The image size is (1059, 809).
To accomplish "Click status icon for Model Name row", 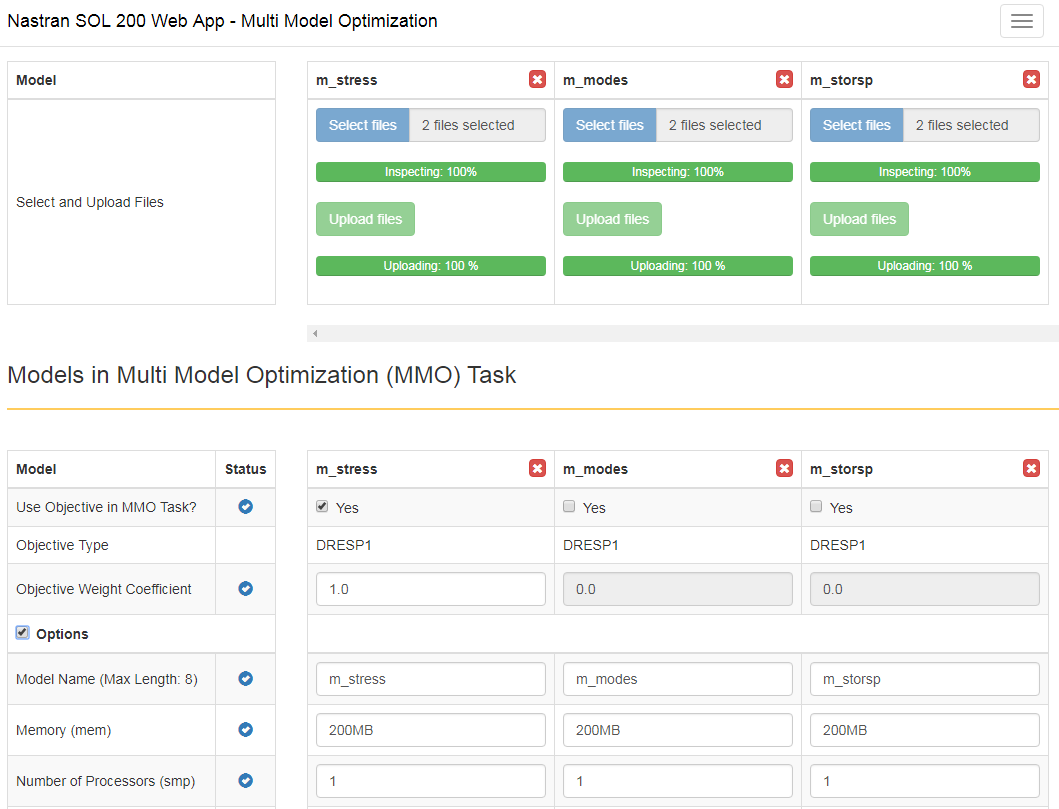I will click(245, 679).
